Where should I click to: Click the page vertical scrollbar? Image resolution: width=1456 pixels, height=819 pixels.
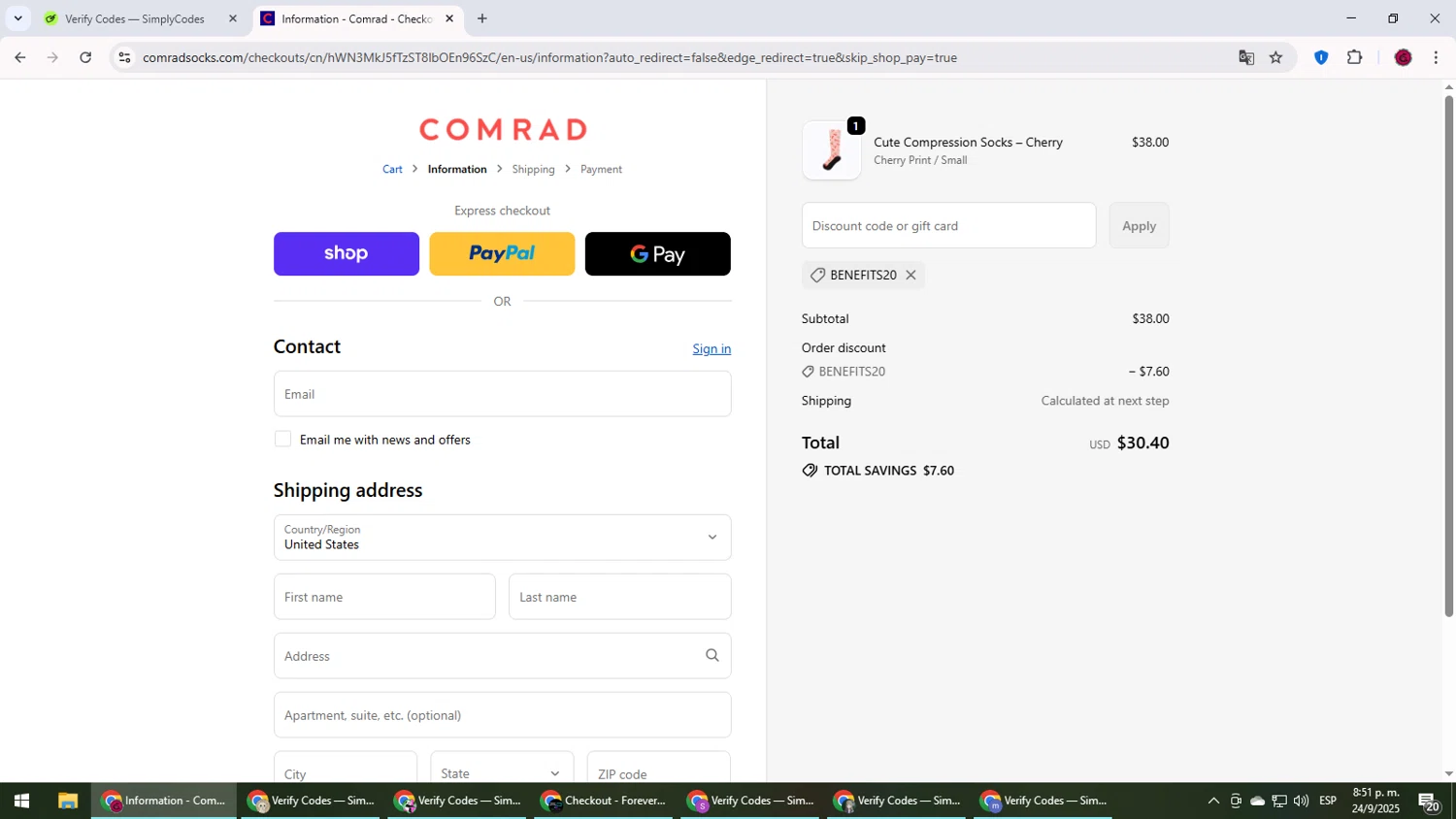(x=1448, y=356)
